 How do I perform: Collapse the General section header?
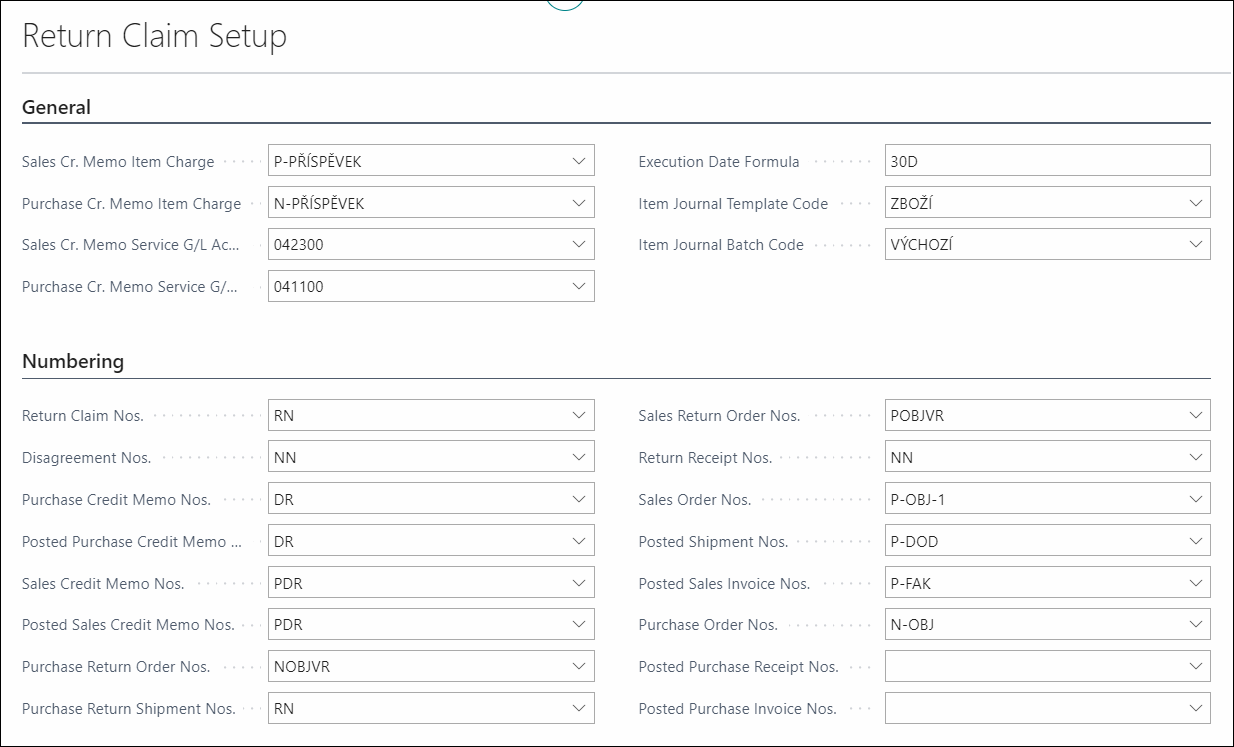point(56,107)
